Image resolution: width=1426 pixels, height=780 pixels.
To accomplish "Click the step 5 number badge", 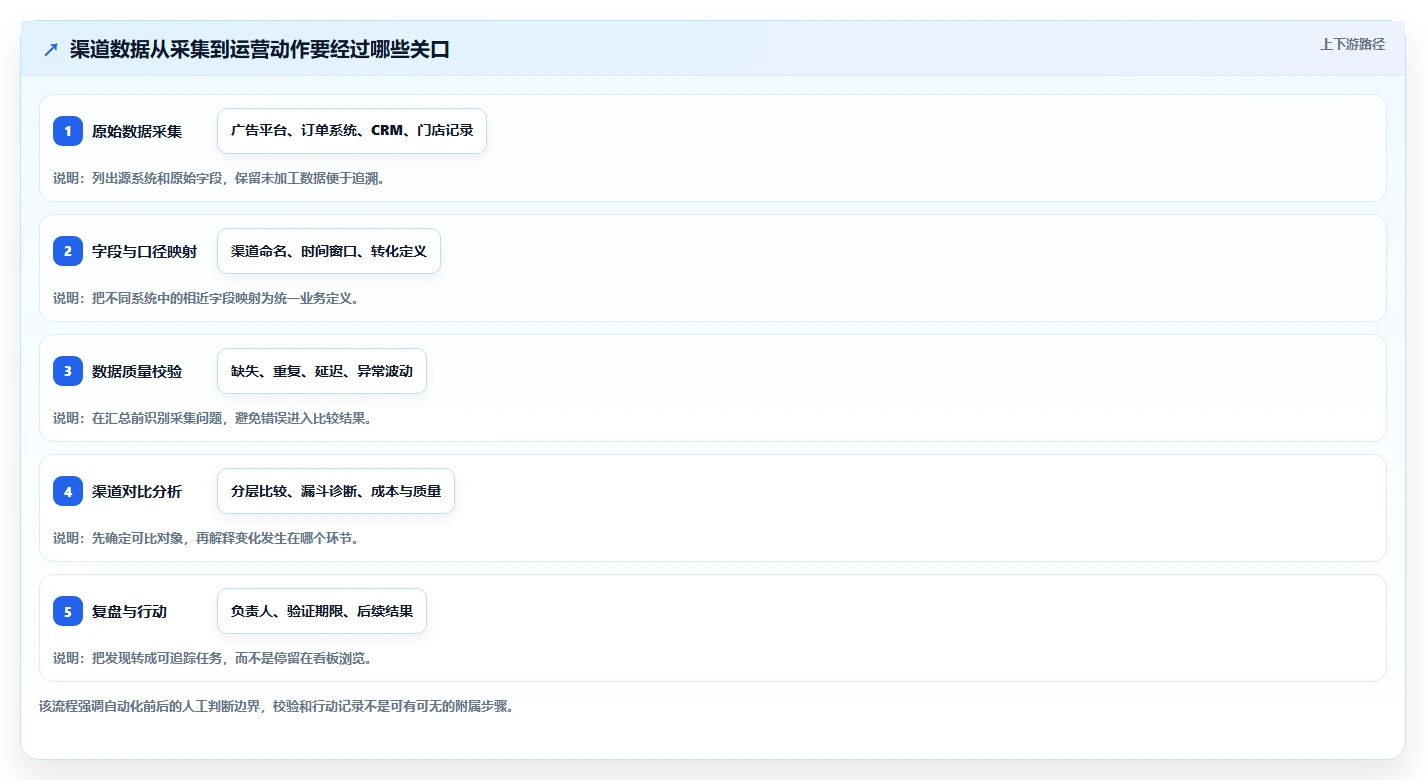I will pyautogui.click(x=68, y=611).
